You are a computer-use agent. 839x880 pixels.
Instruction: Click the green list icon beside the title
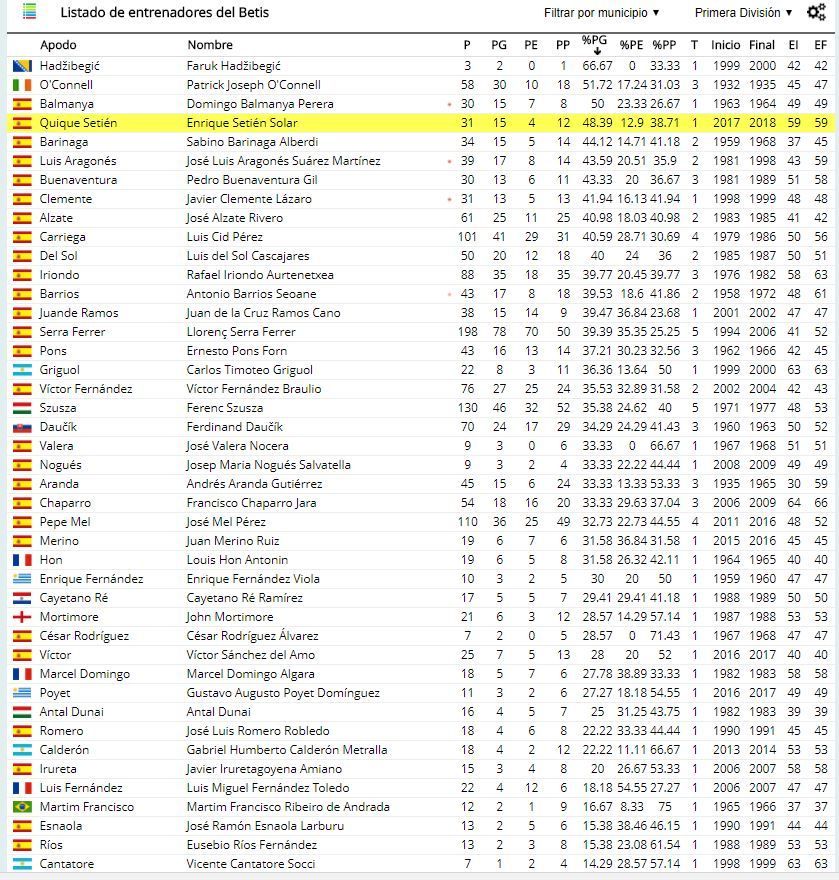point(29,11)
